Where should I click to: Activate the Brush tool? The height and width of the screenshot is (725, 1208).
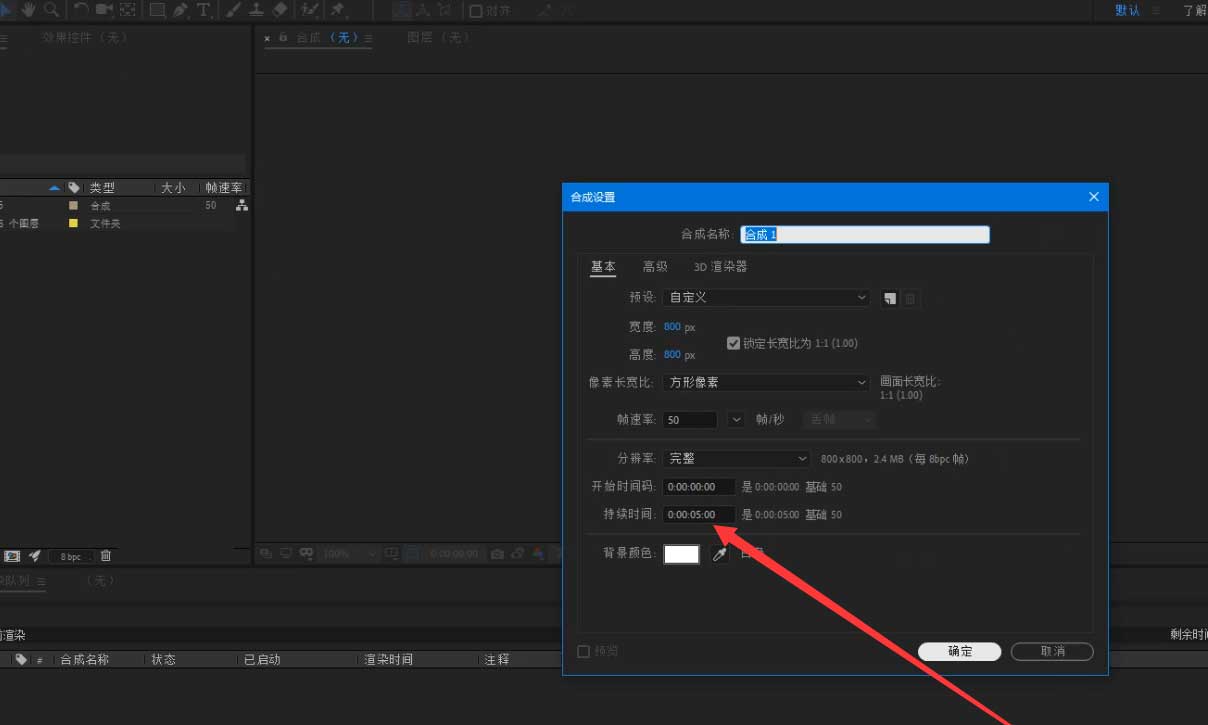pos(232,10)
